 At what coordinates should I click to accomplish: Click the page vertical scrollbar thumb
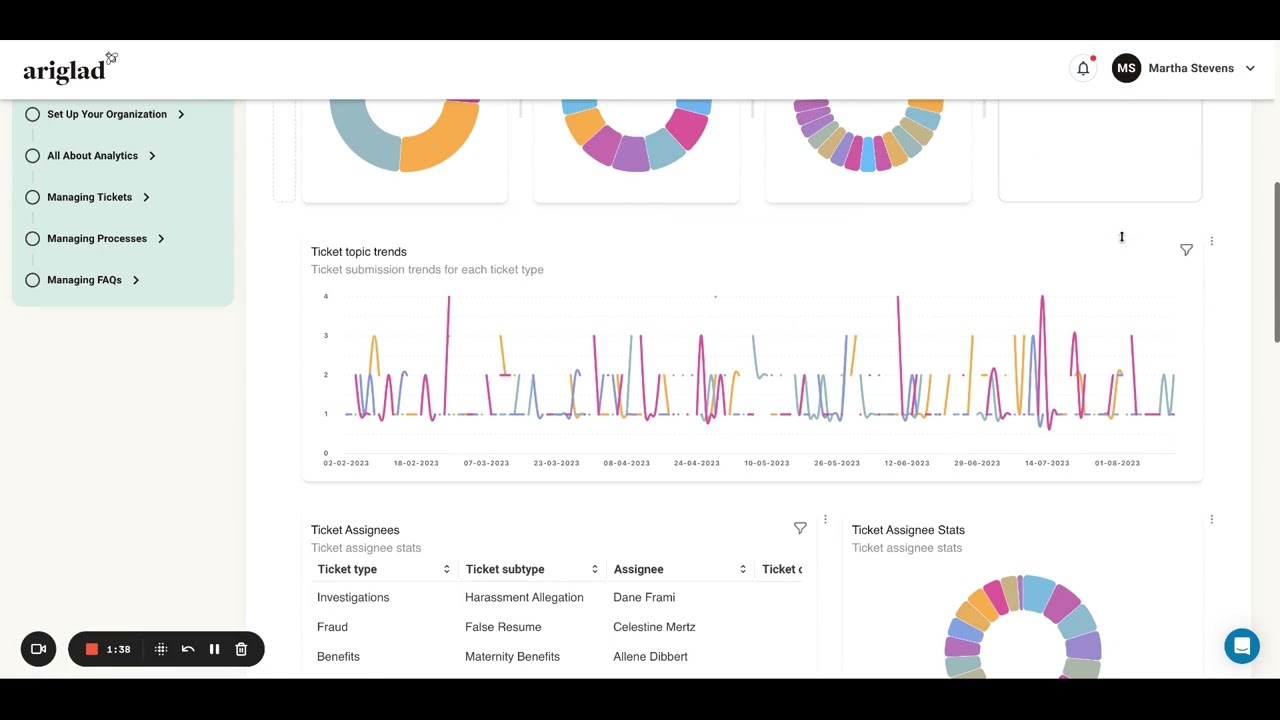[x=1276, y=263]
